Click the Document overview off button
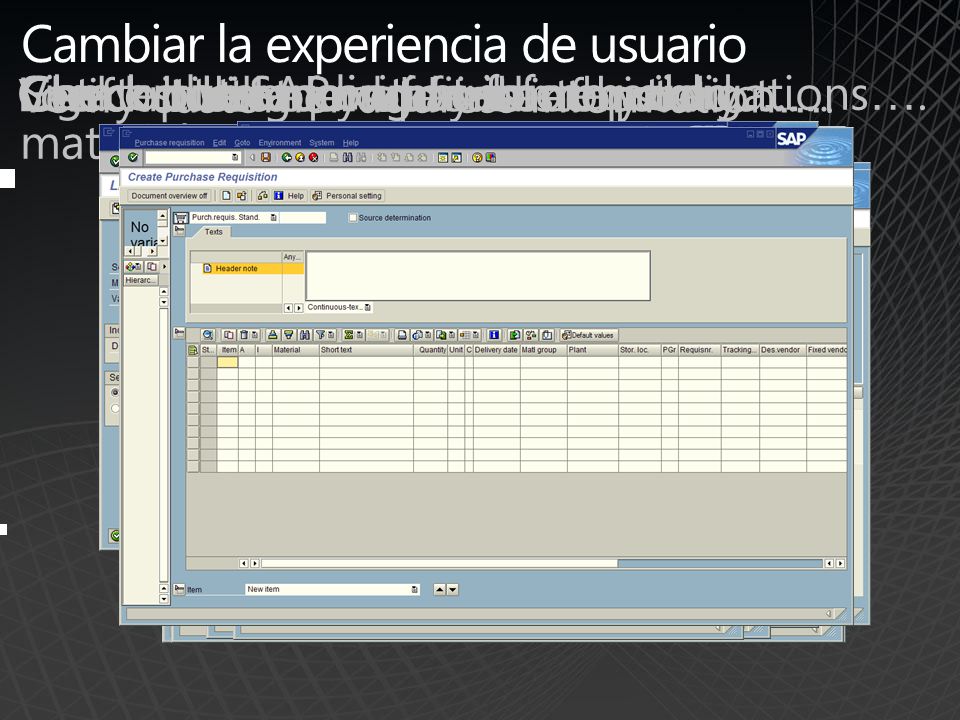Image resolution: width=960 pixels, height=720 pixels. click(x=169, y=196)
